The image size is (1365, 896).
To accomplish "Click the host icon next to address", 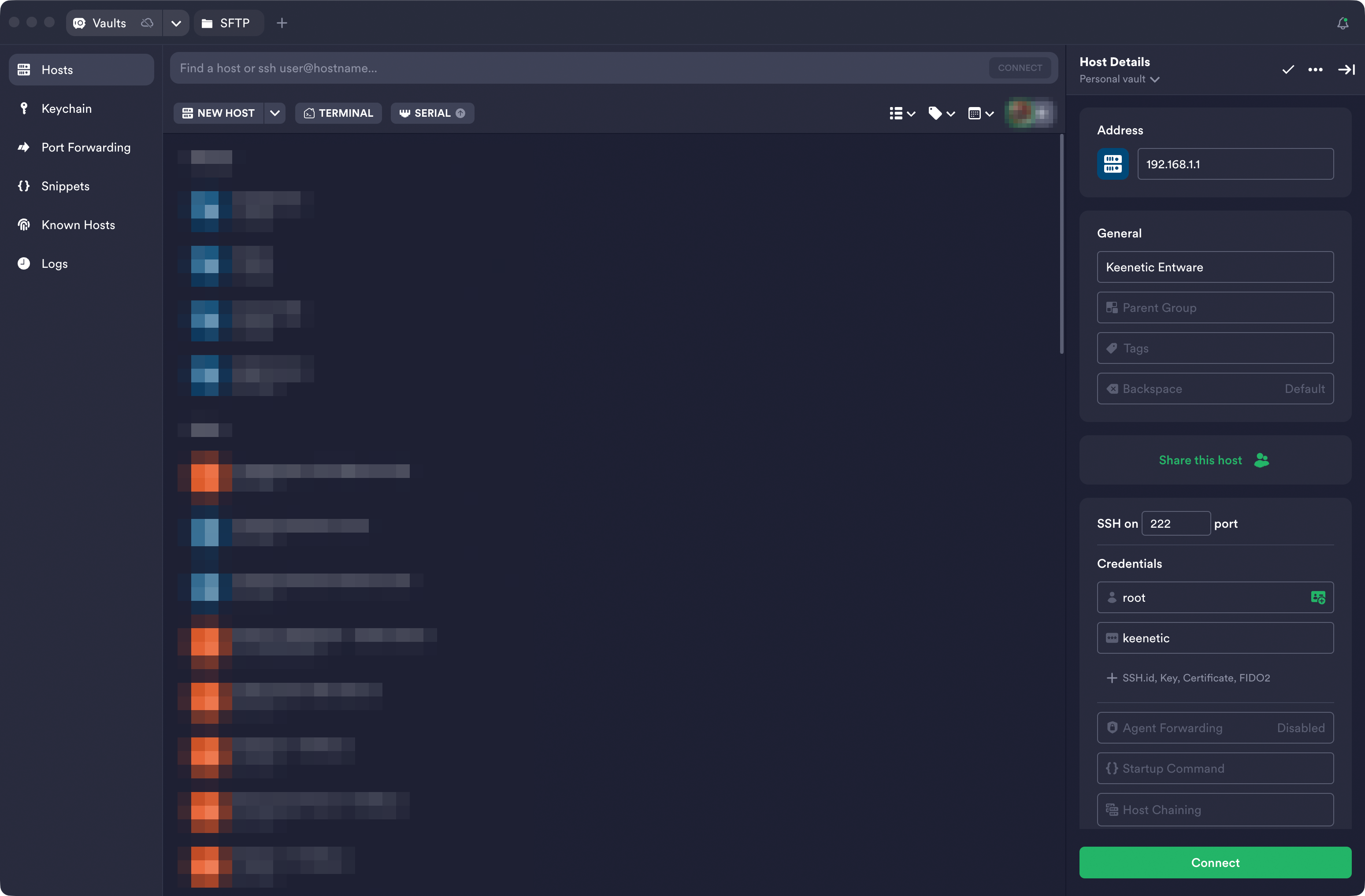I will pos(1112,164).
